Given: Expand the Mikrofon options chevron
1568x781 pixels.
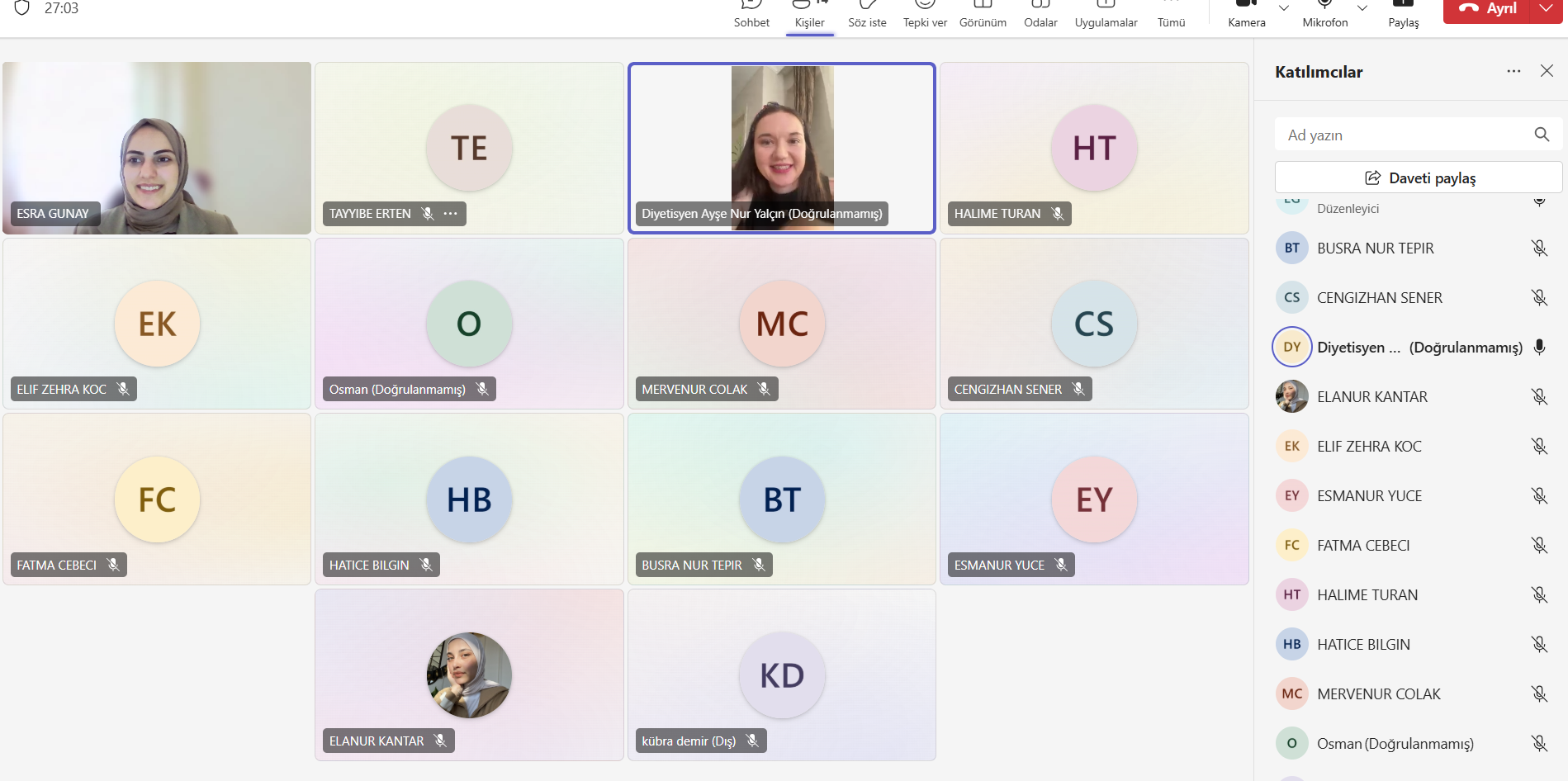Looking at the screenshot, I should click(x=1362, y=8).
